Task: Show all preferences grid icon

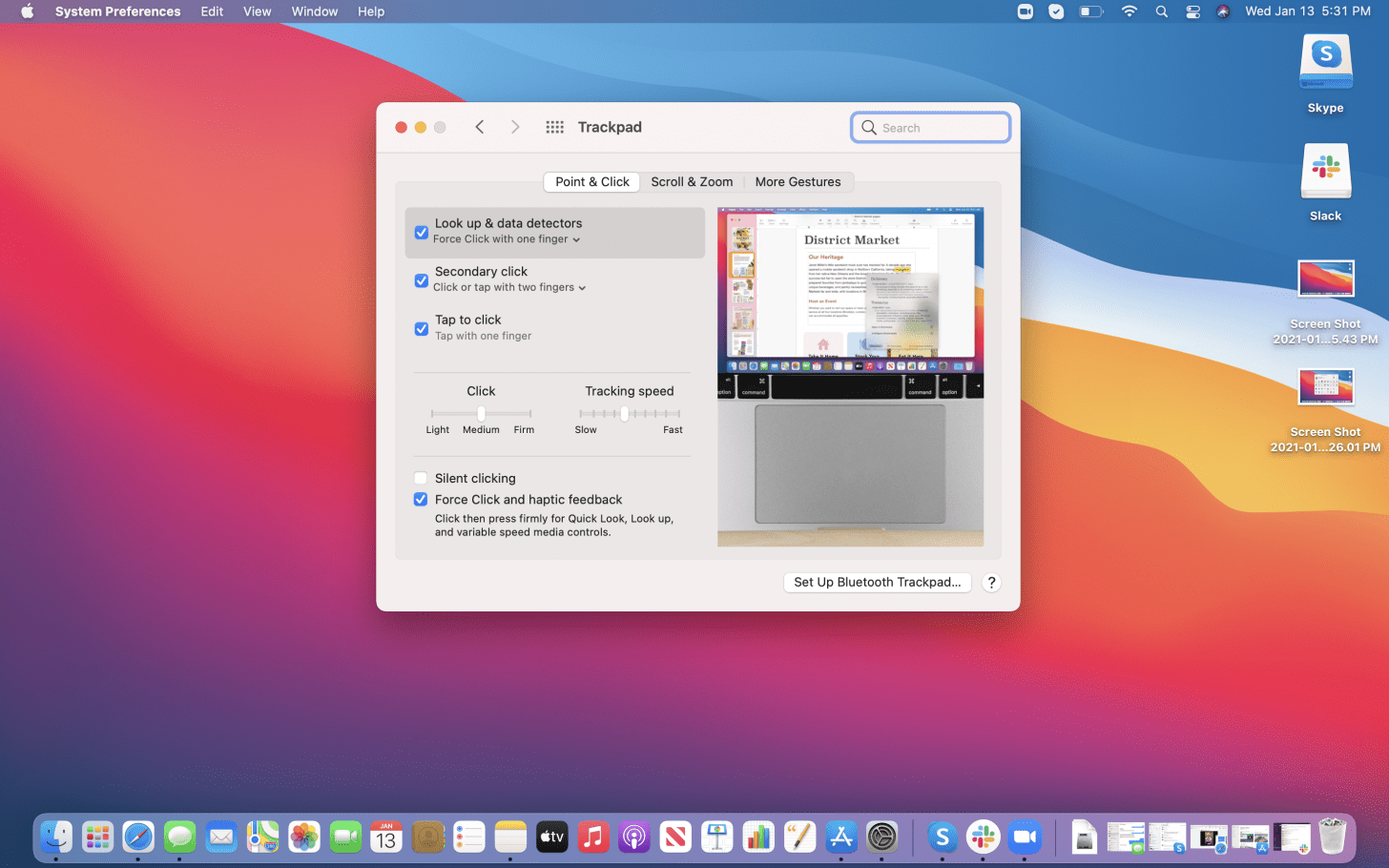Action: tap(554, 127)
